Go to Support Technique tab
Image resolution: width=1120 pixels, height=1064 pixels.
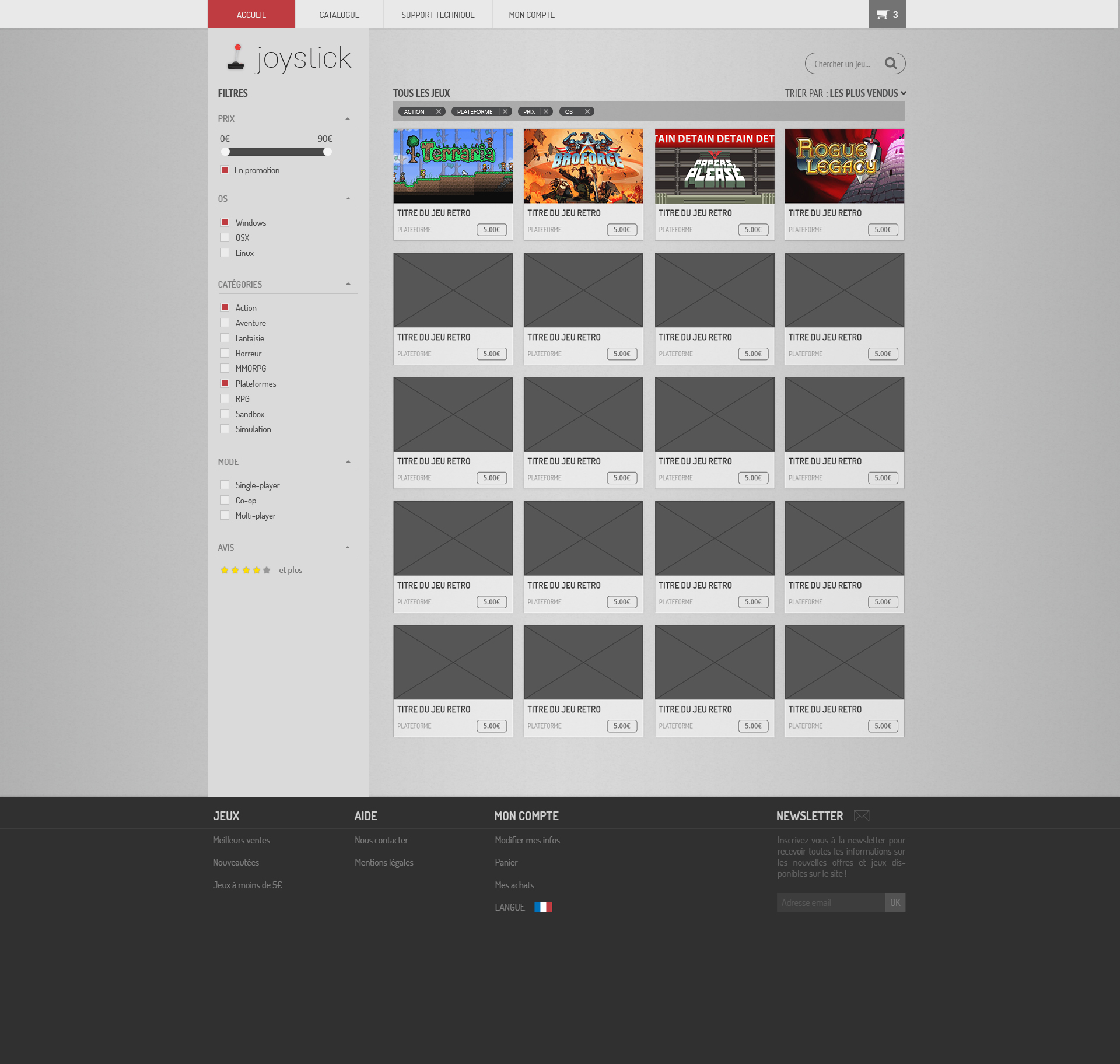(437, 15)
